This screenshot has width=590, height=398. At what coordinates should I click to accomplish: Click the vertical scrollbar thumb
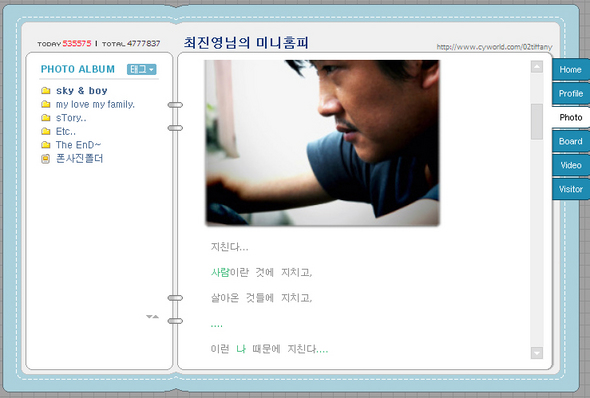pyautogui.click(x=537, y=122)
